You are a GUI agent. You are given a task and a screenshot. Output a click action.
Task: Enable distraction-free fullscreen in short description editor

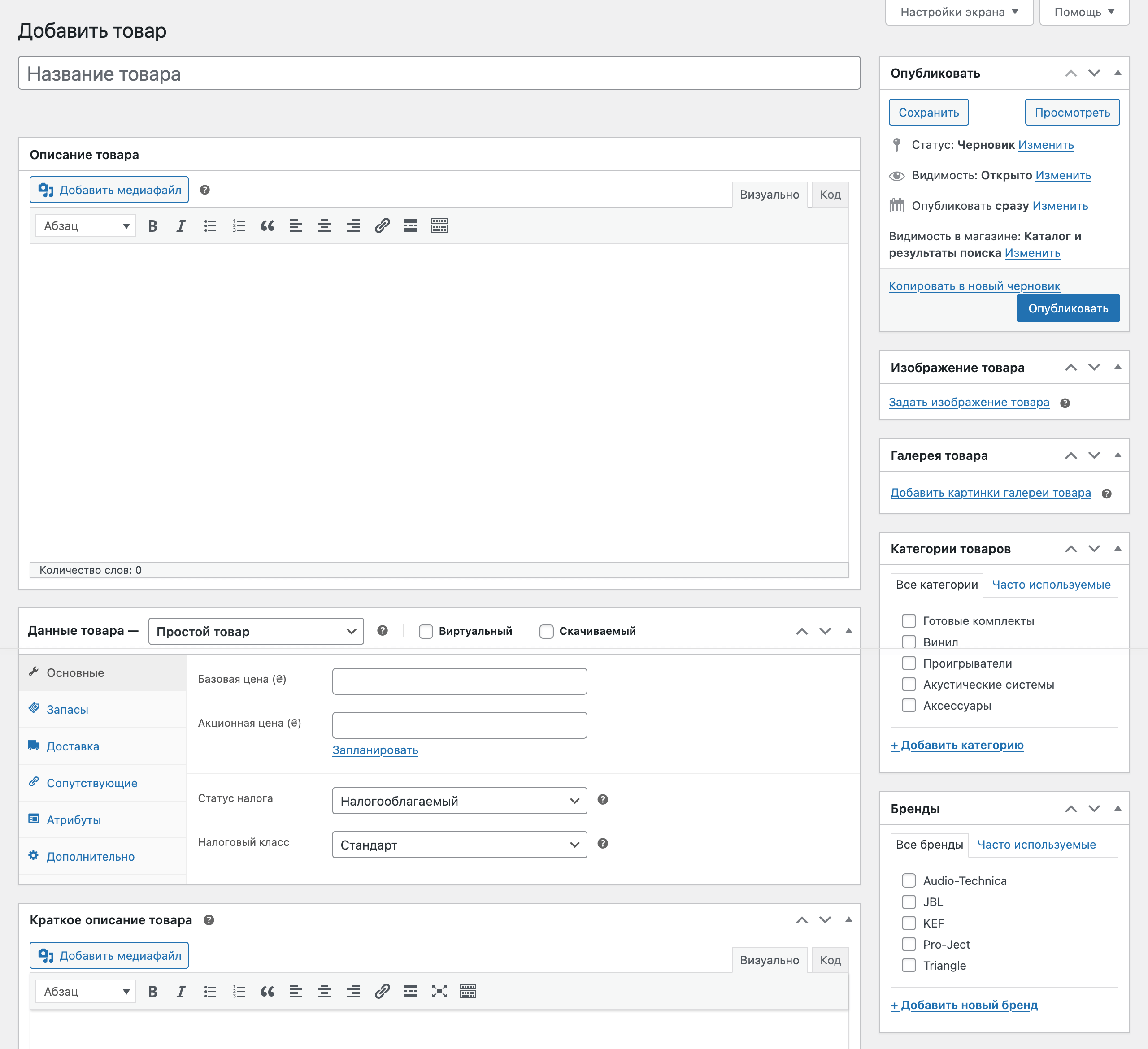439,992
